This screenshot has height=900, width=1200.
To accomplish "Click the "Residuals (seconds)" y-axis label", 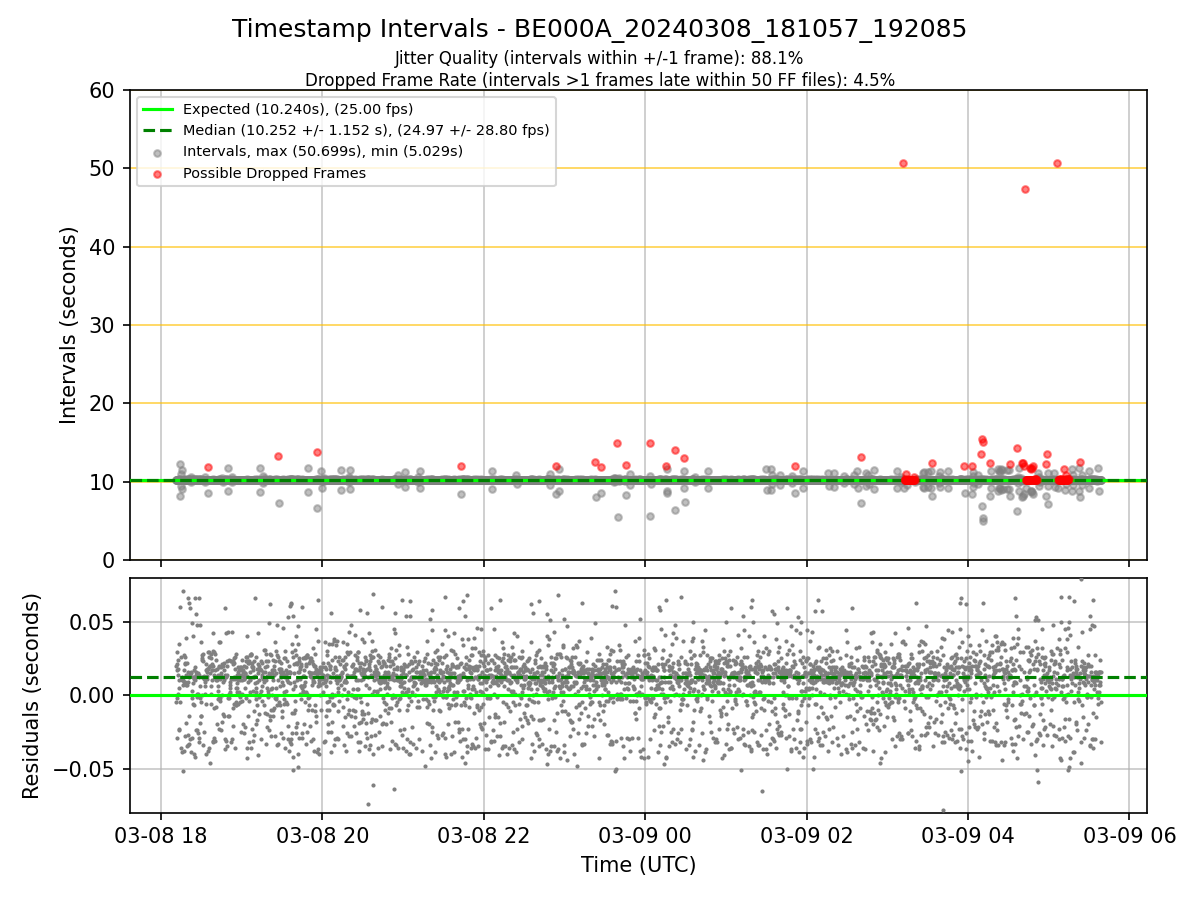I will pyautogui.click(x=32, y=696).
